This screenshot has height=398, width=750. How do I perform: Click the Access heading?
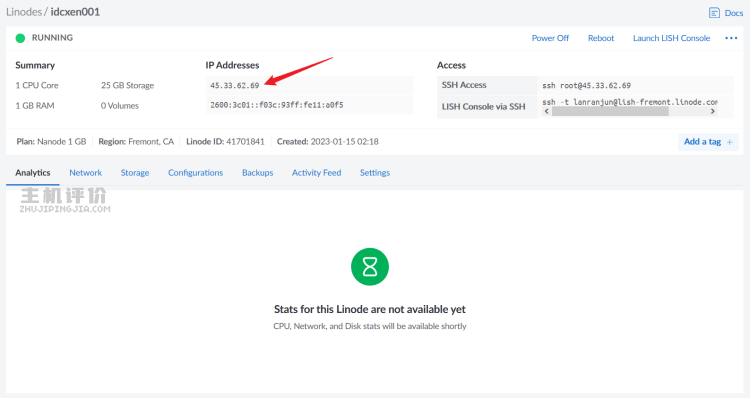(451, 65)
